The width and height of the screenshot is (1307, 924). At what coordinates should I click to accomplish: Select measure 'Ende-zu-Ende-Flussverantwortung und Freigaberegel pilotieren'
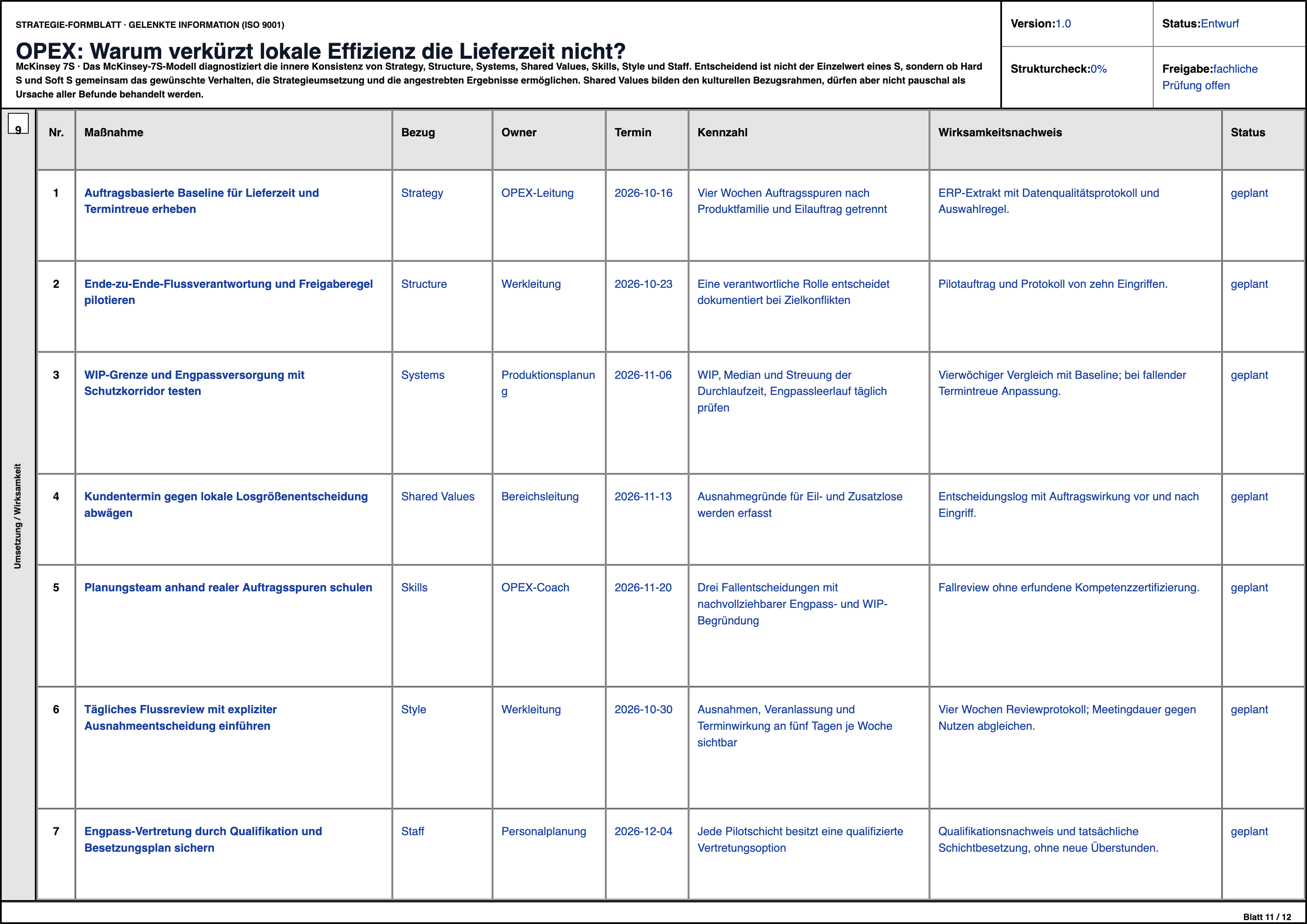(x=228, y=292)
